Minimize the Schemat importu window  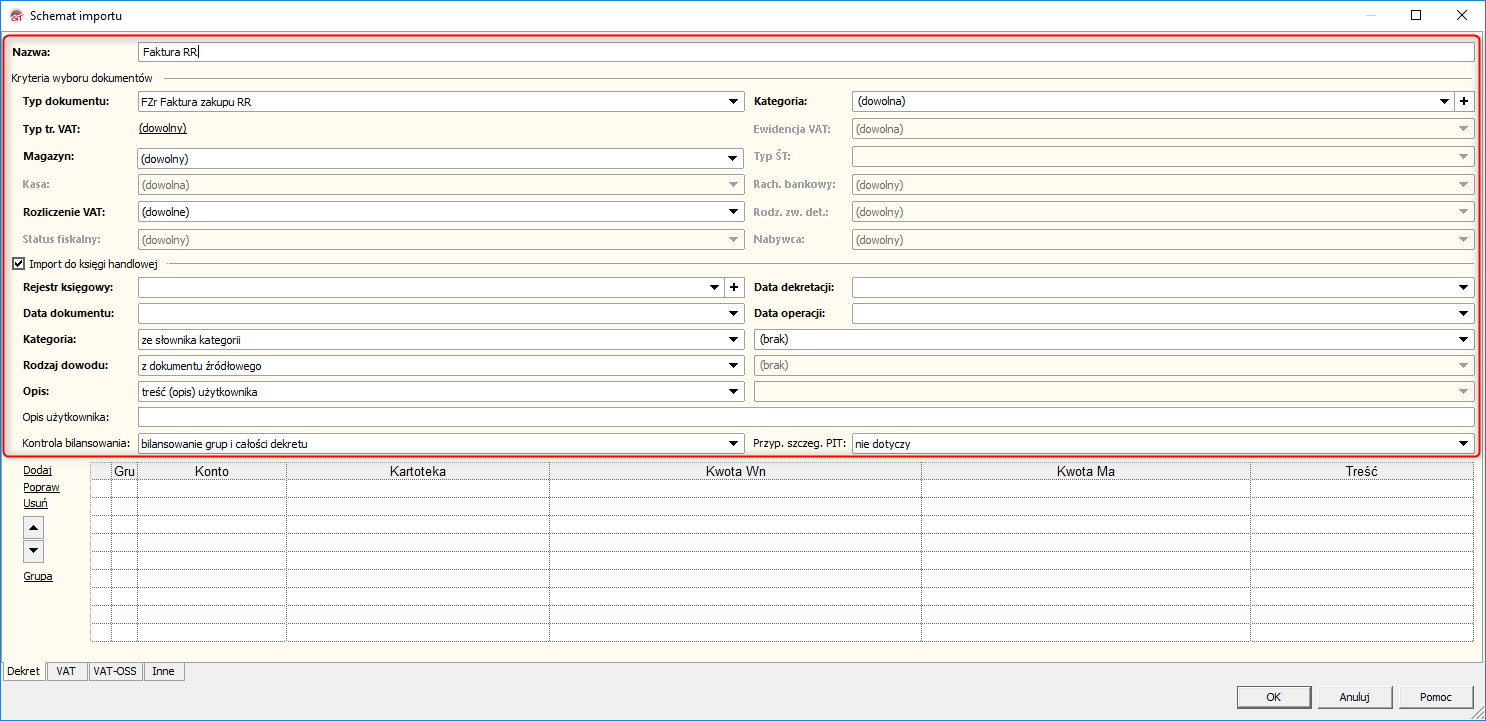[1370, 16]
